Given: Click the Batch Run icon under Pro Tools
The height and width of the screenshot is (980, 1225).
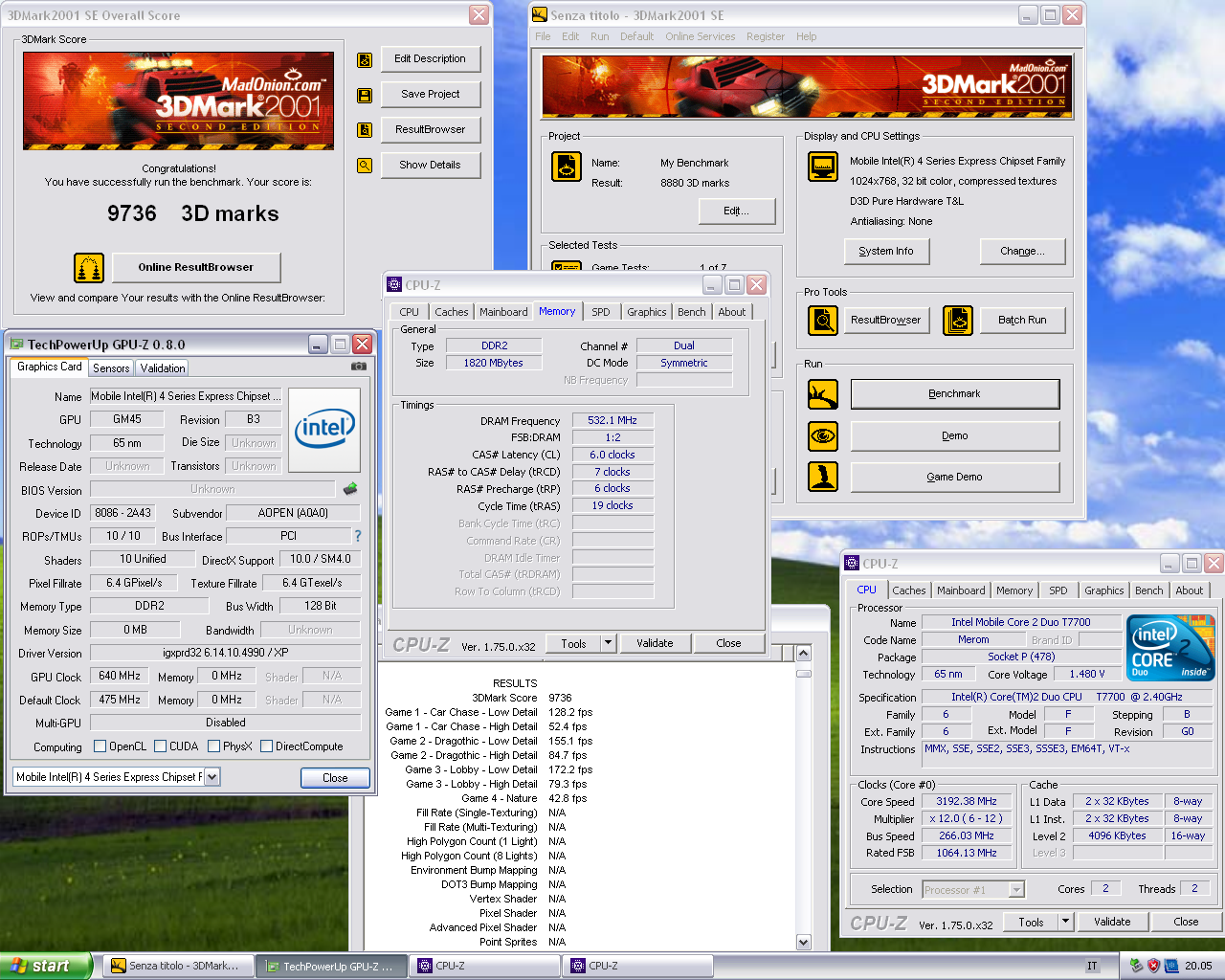Looking at the screenshot, I should coord(958,321).
